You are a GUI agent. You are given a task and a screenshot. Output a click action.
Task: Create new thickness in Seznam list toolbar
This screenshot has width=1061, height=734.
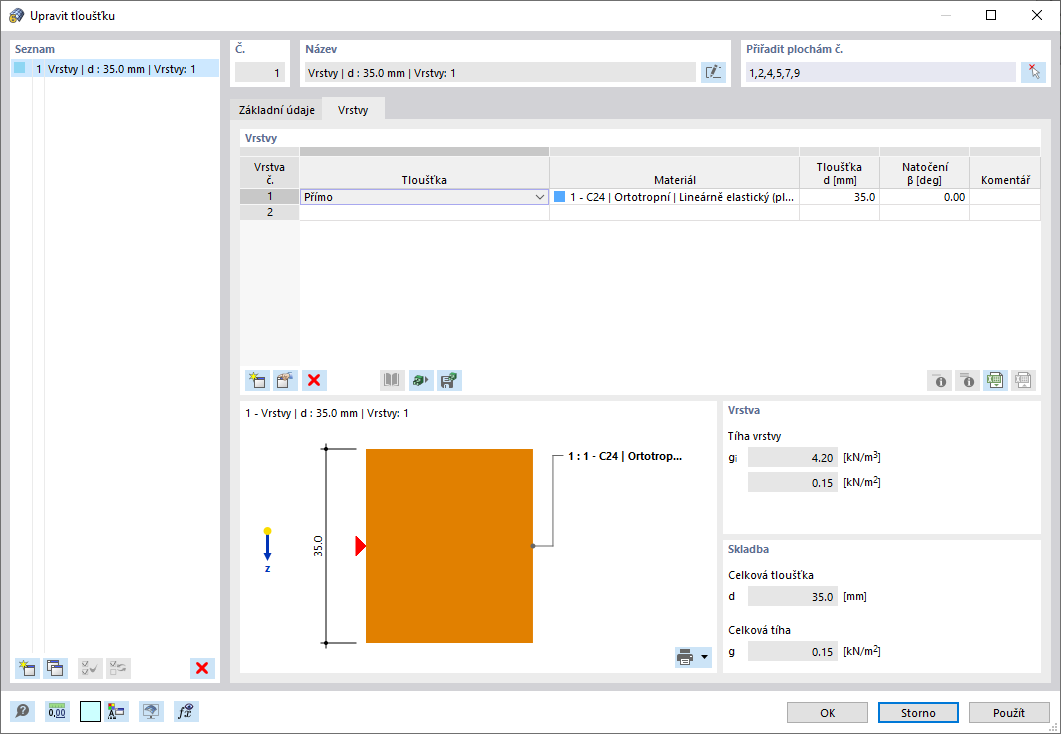(27, 668)
